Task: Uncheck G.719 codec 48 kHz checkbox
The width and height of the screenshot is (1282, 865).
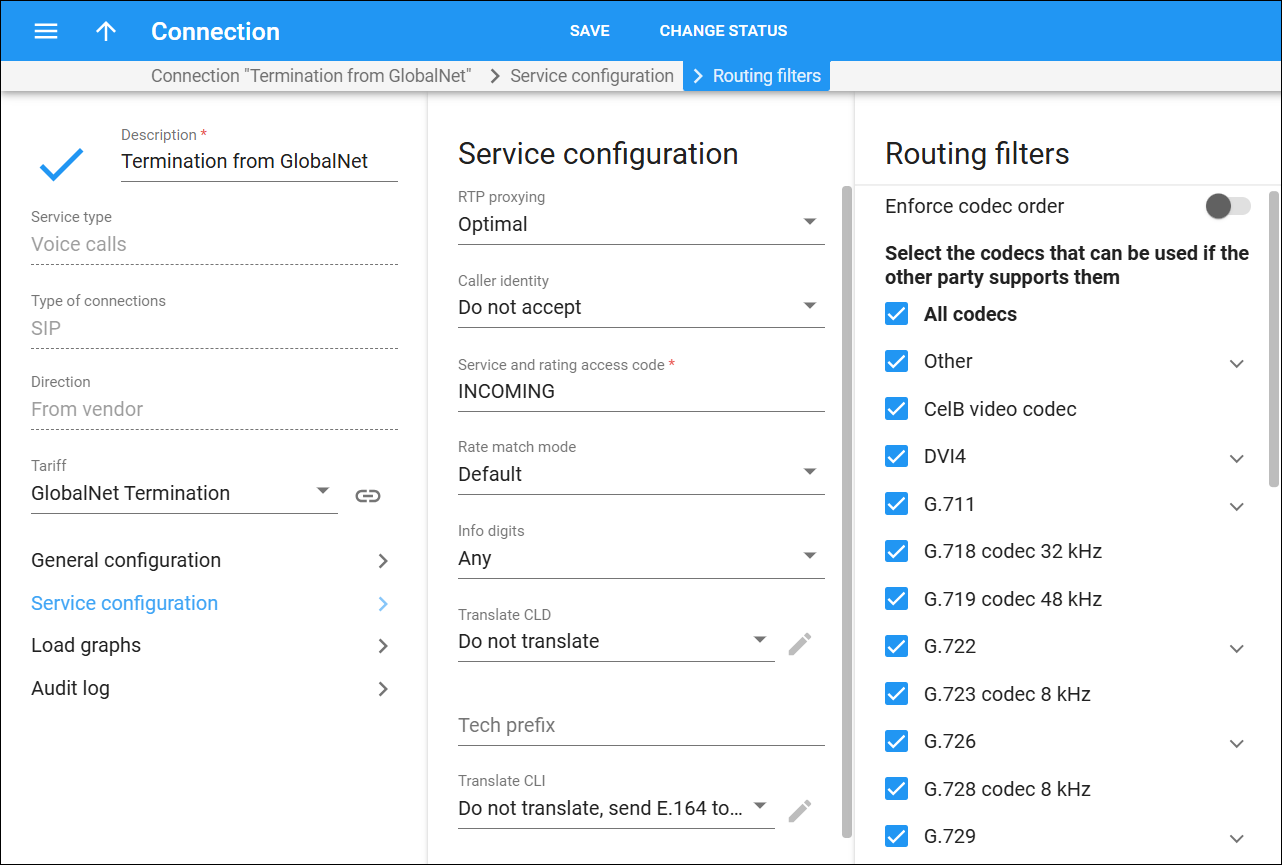Action: point(896,599)
